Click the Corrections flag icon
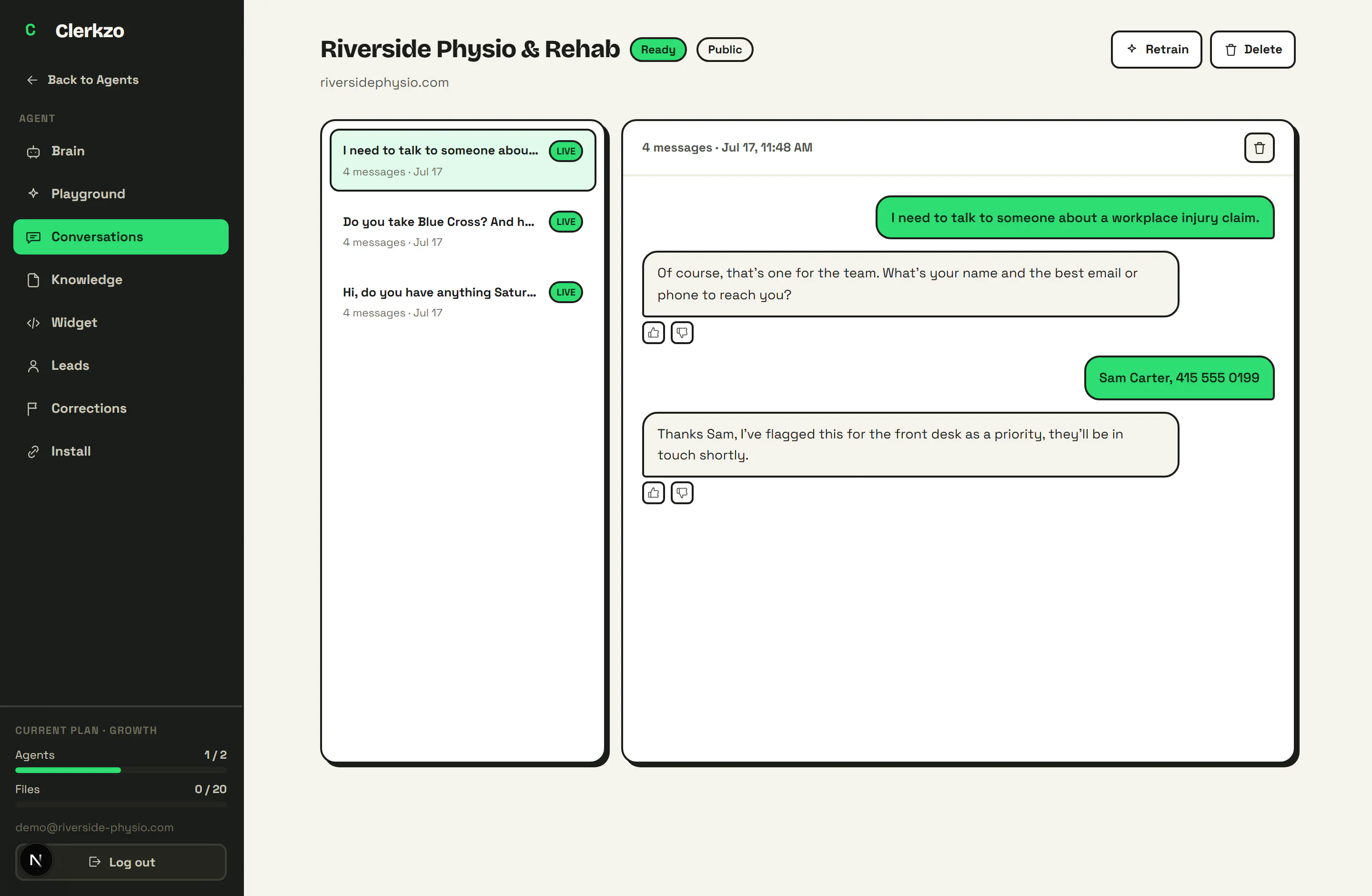Viewport: 1372px width, 896px height. [x=32, y=408]
